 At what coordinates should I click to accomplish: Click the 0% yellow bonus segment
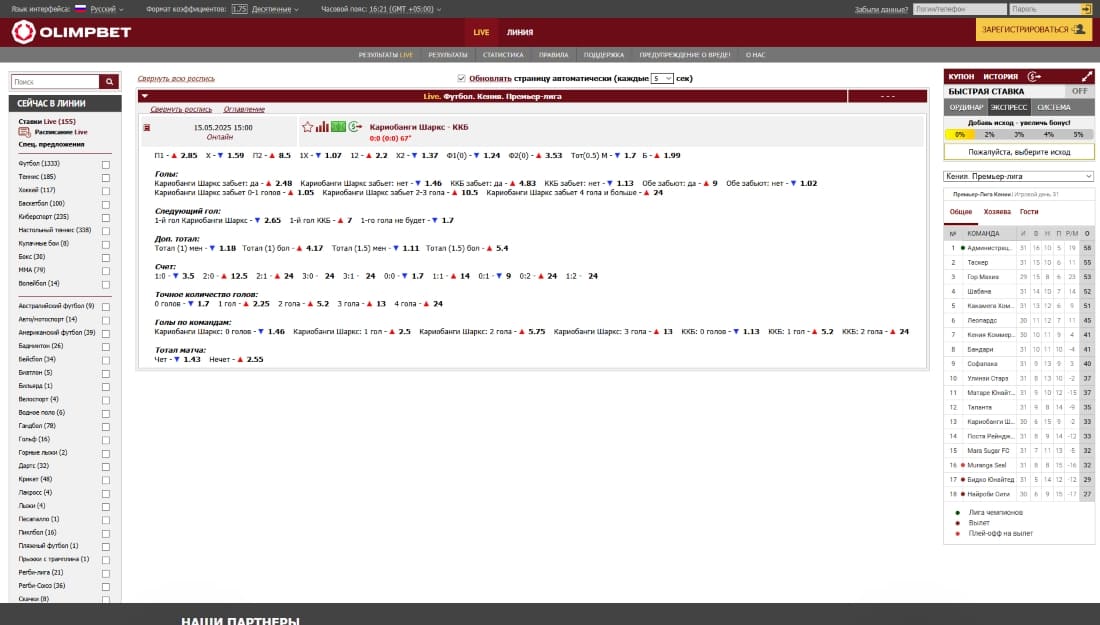coord(959,134)
